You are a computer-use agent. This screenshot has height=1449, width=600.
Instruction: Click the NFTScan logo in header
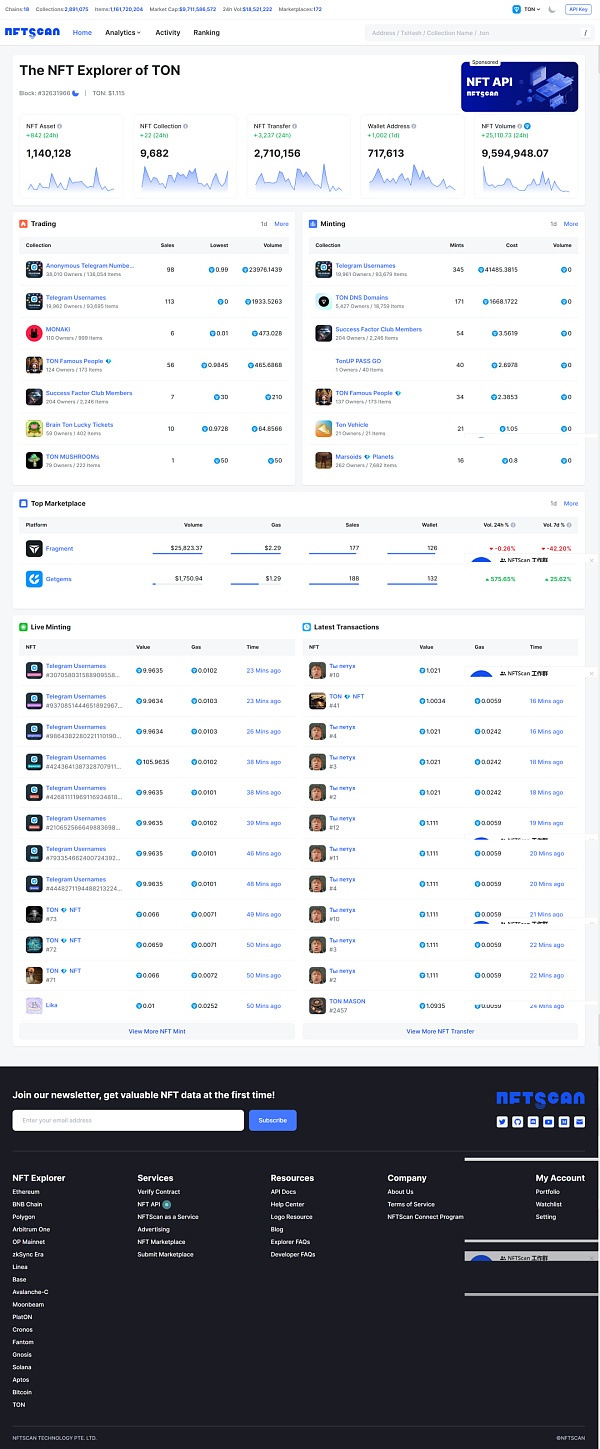(x=32, y=32)
